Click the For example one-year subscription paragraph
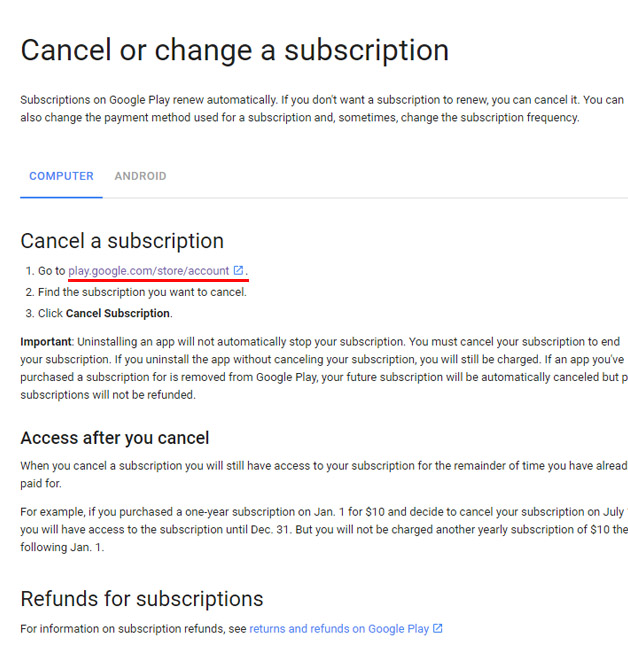This screenshot has height=660, width=628. 324,530
